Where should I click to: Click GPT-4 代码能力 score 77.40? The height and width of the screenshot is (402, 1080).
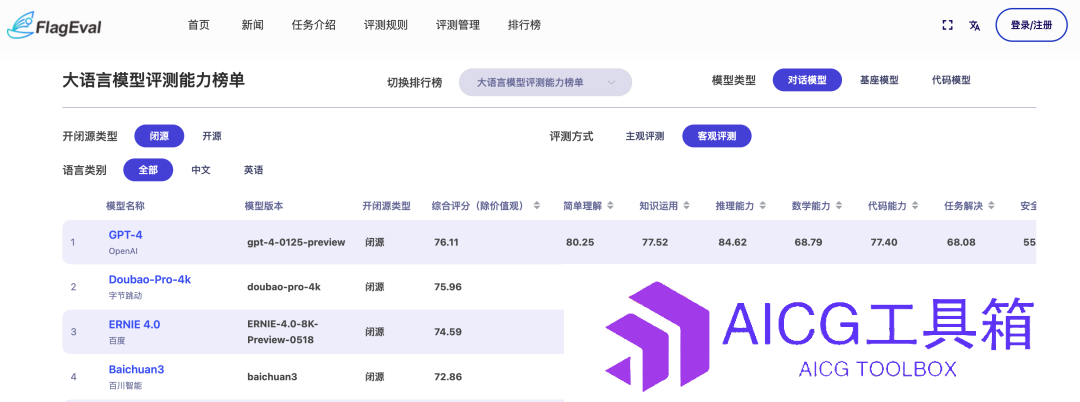tap(884, 242)
